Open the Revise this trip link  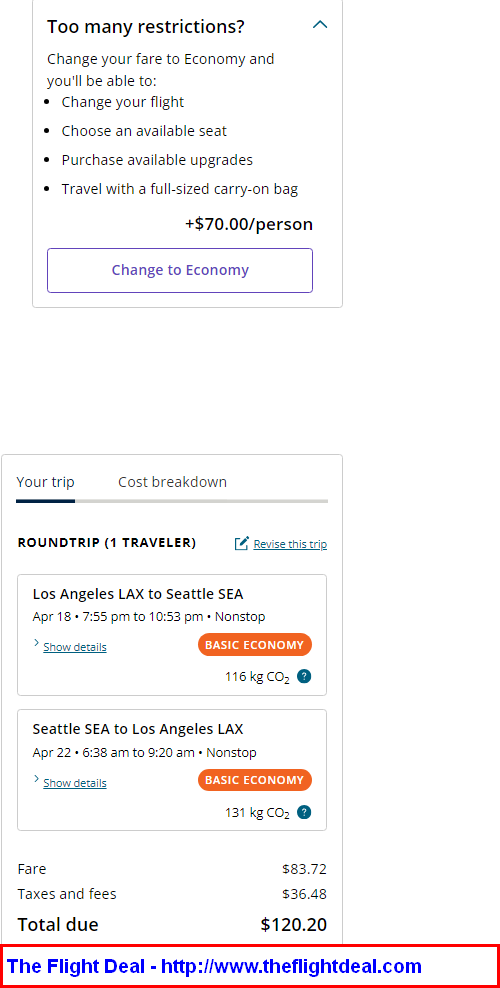290,544
